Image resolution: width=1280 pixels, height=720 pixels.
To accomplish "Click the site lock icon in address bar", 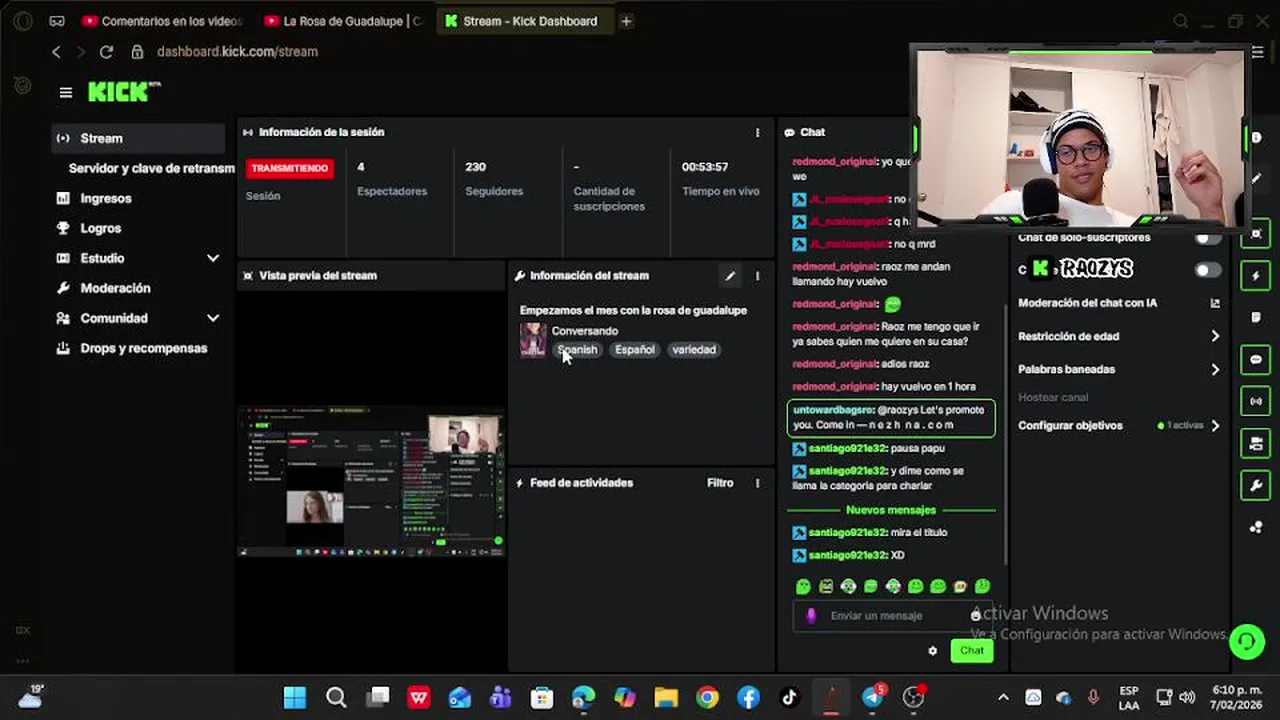I will [x=137, y=52].
